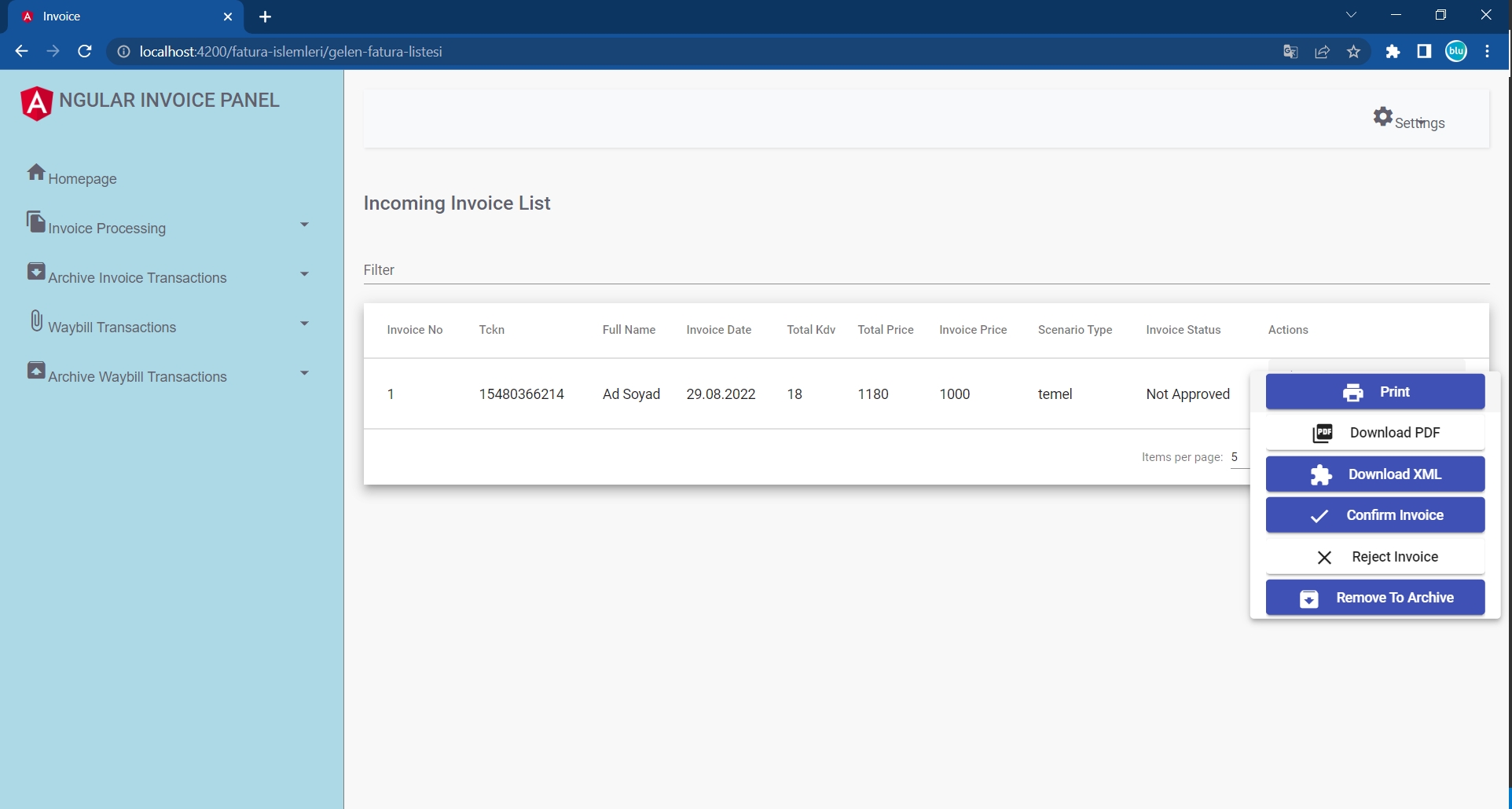Open the browser profile avatar
Image resolution: width=1512 pixels, height=809 pixels.
pos(1456,52)
